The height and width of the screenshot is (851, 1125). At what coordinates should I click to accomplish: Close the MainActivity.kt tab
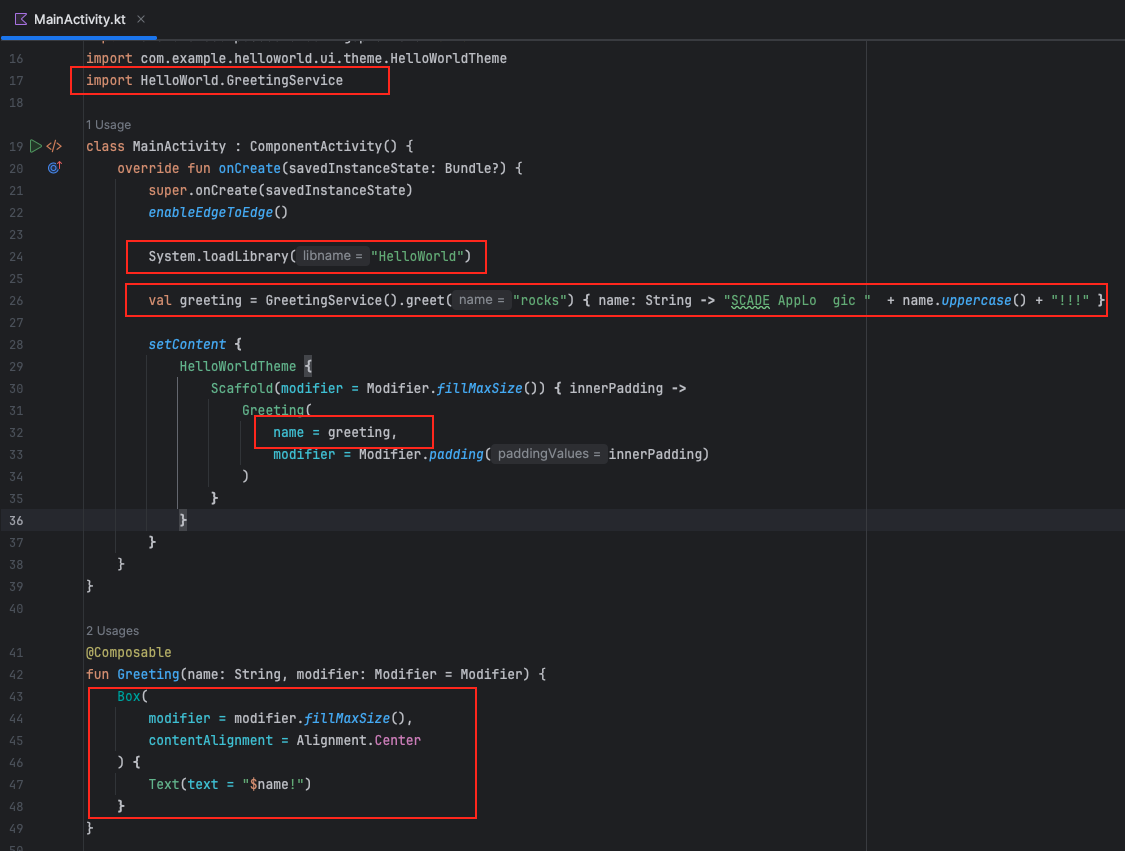coord(140,20)
